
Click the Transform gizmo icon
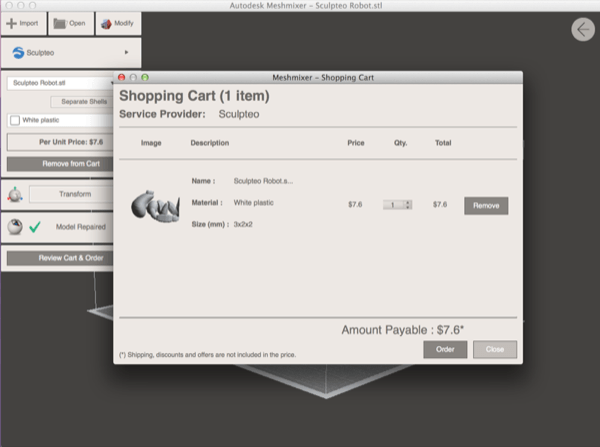pos(15,194)
